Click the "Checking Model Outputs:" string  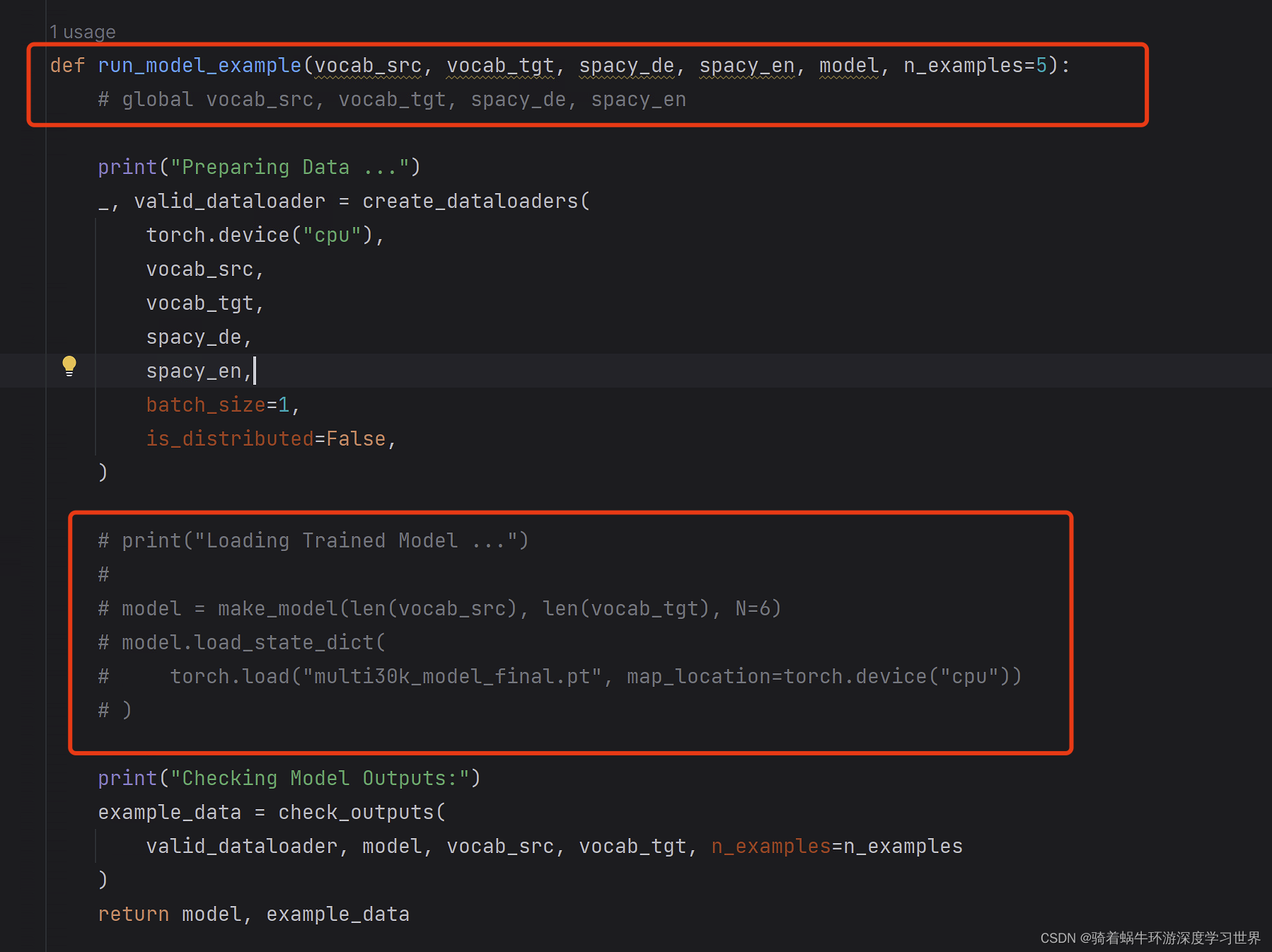pyautogui.click(x=320, y=779)
